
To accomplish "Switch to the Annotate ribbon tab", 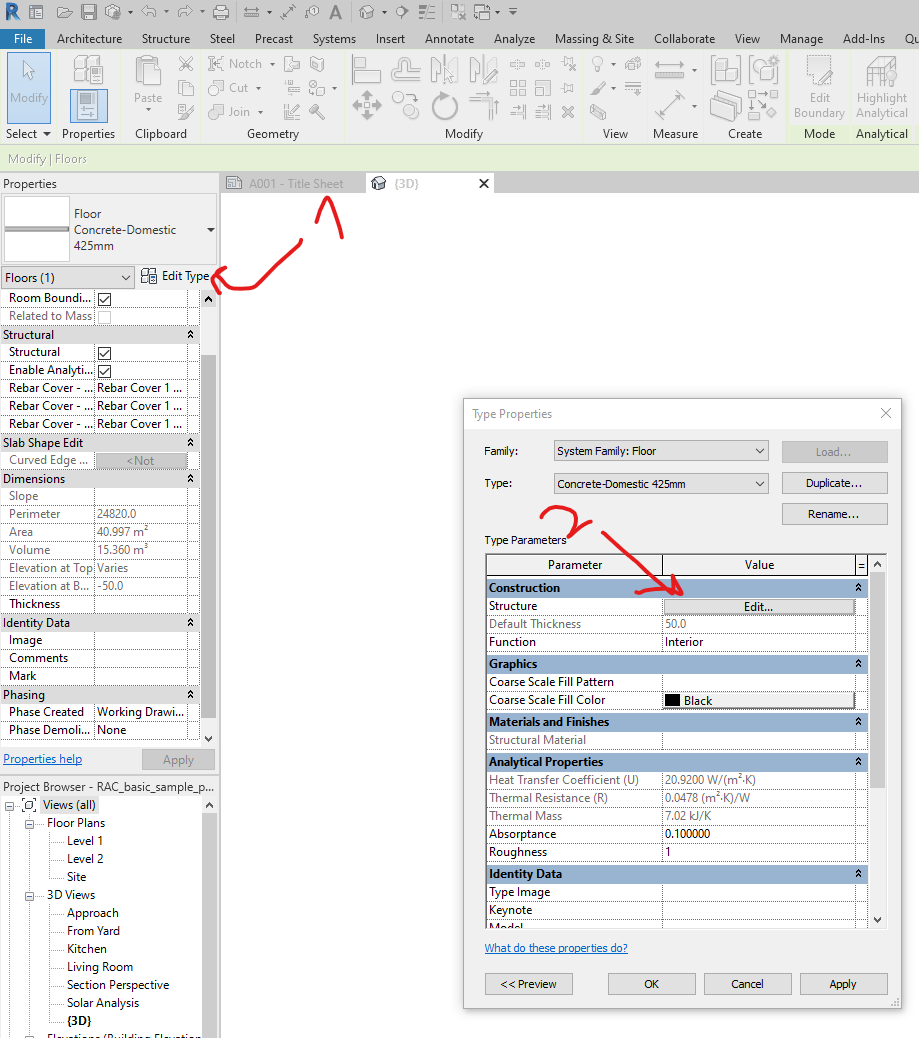I will (x=449, y=39).
